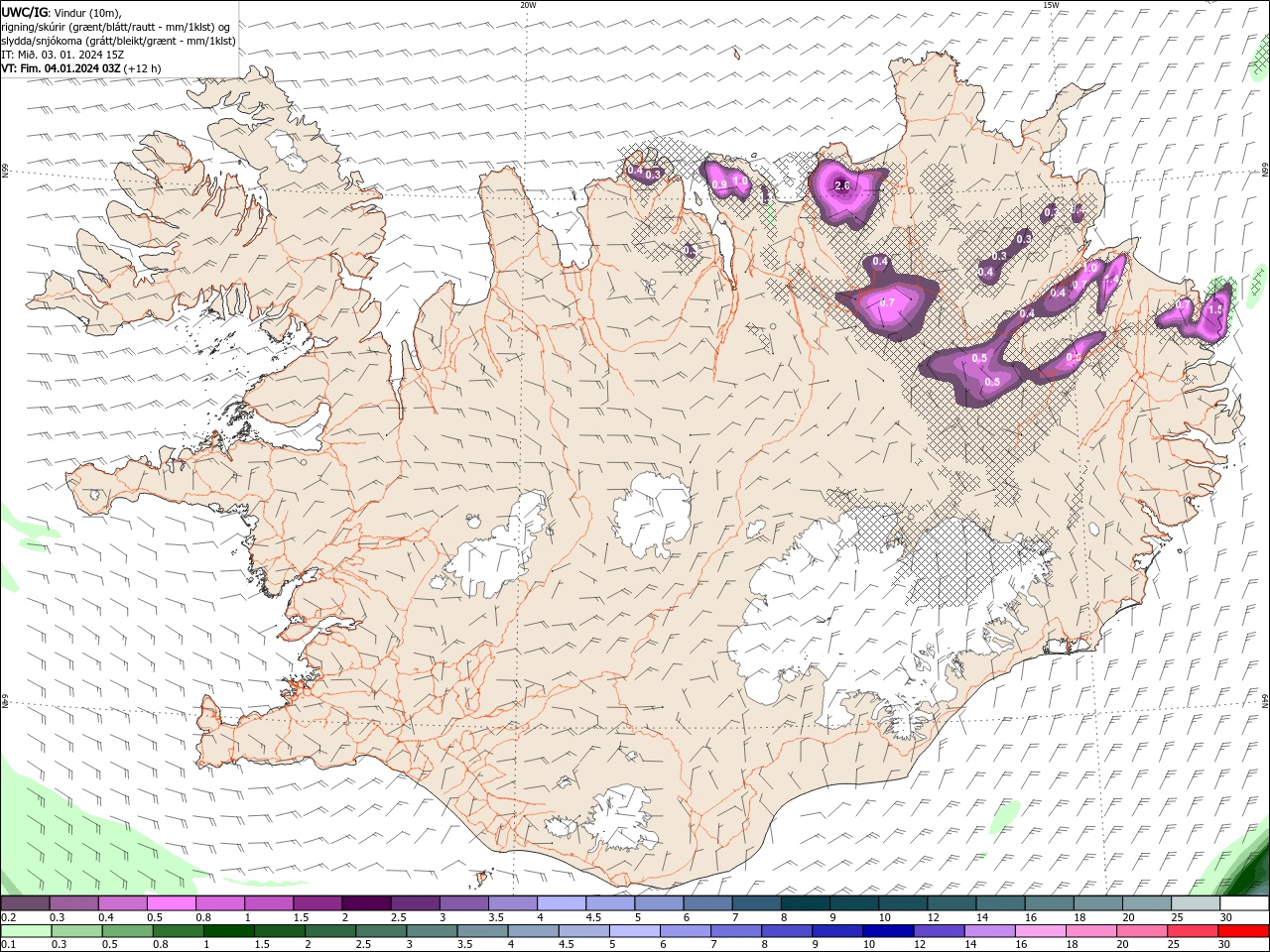Pick pale green lower-row swatch between 0.1 and 0.3
This screenshot has height=952, width=1270.
26,931
